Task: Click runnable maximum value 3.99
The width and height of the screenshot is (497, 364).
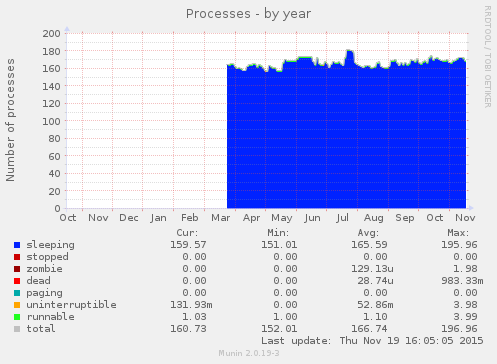Action: (466, 317)
